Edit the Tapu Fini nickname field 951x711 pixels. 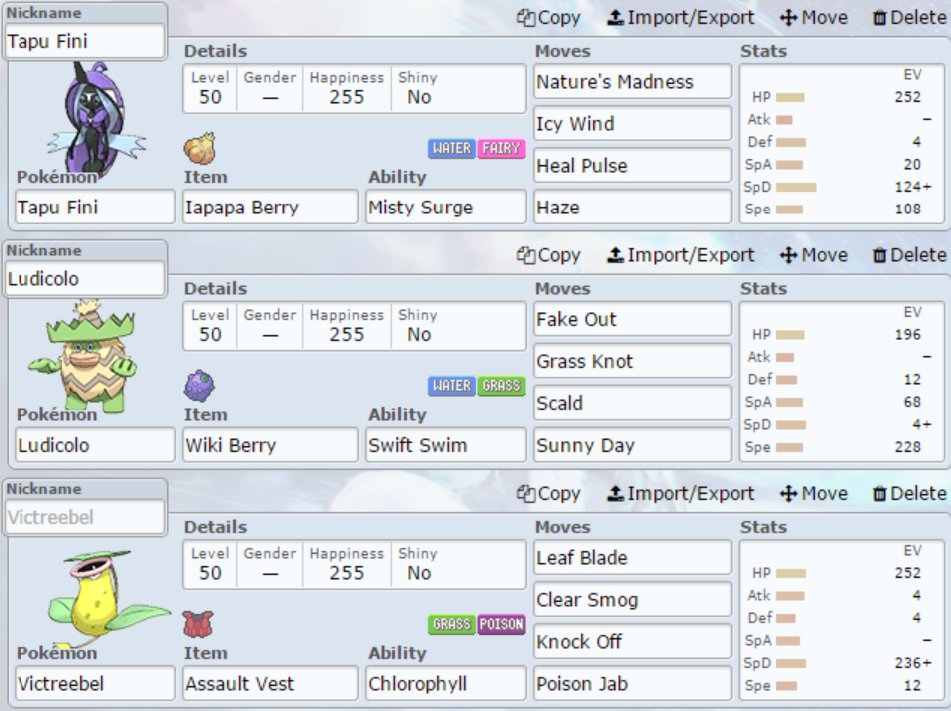[x=85, y=41]
